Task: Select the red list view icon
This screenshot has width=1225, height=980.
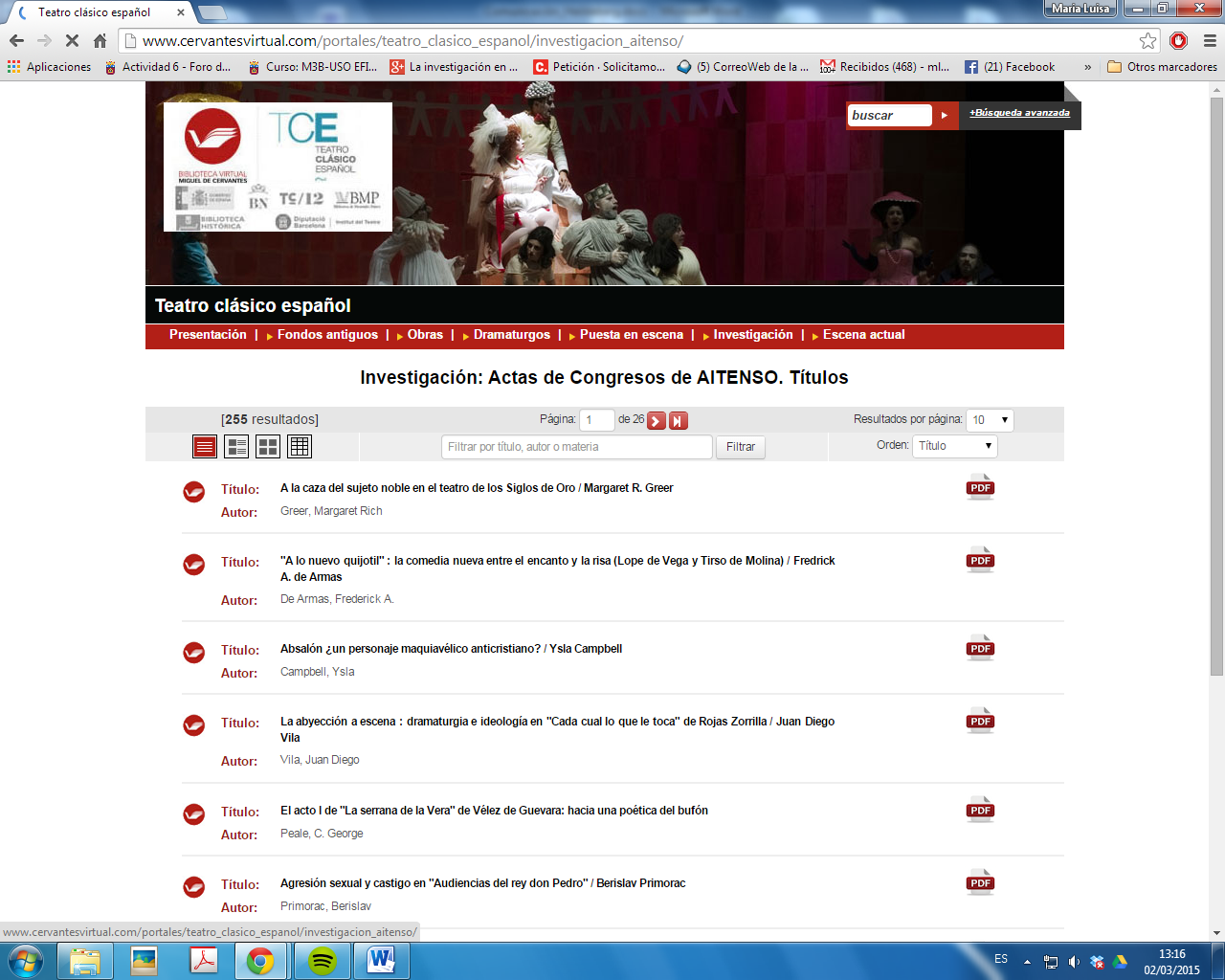Action: coord(205,446)
